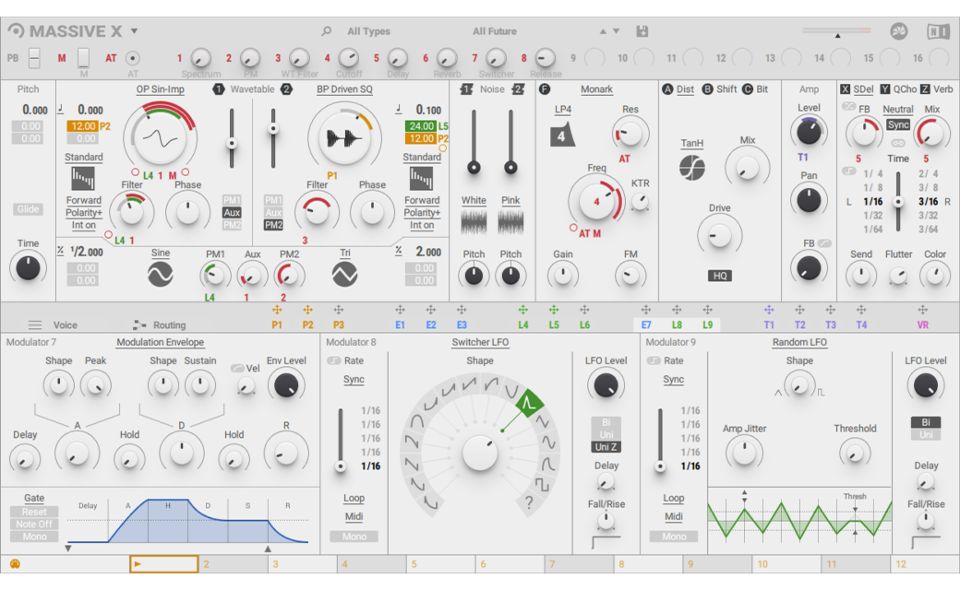Click the wavetable 1 level slider

[x=232, y=138]
